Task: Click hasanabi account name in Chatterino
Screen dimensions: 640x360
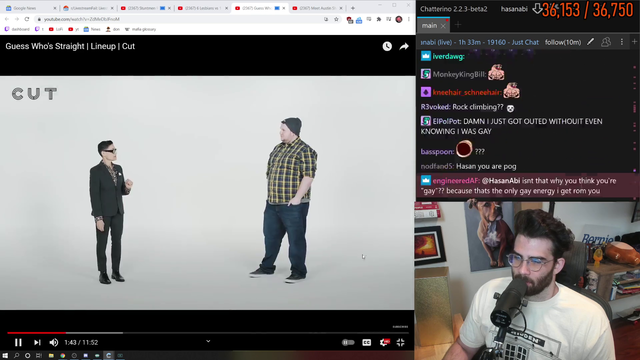Action: coord(514,9)
